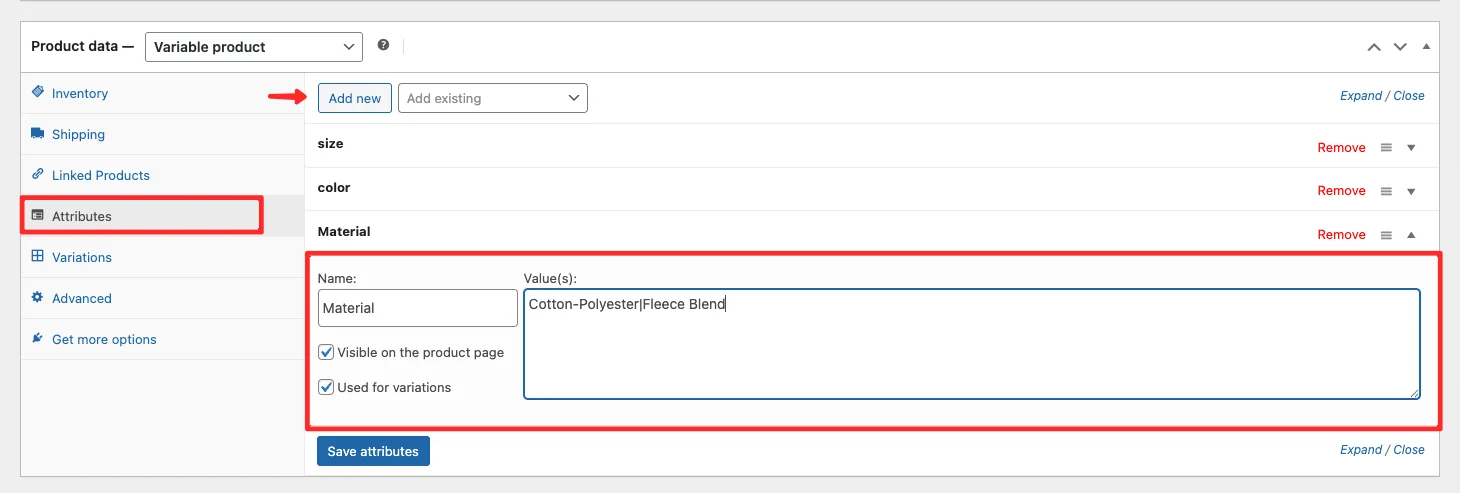Expand the color attribute row
This screenshot has width=1460, height=493.
tap(1412, 191)
